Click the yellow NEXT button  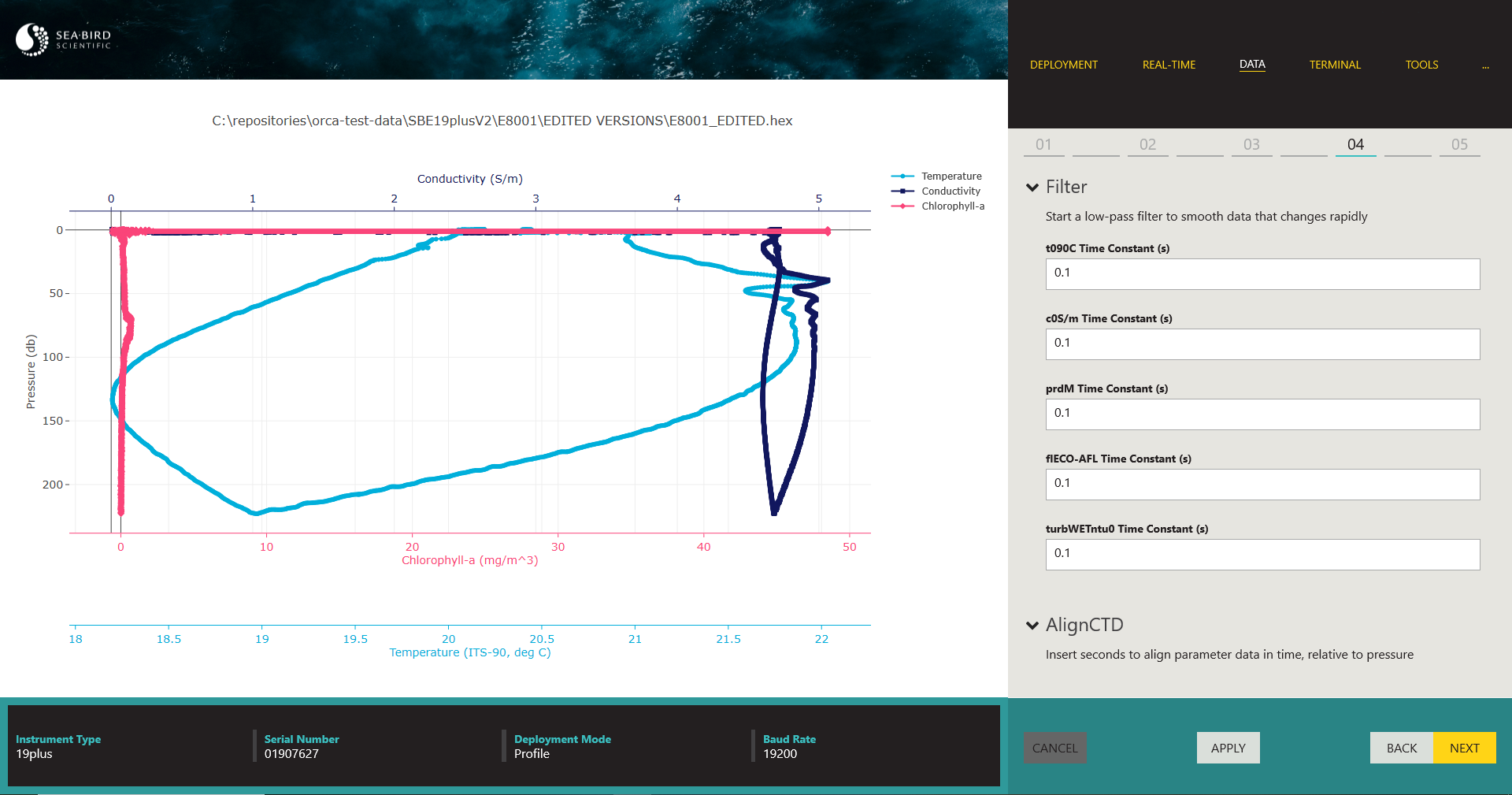tap(1464, 748)
